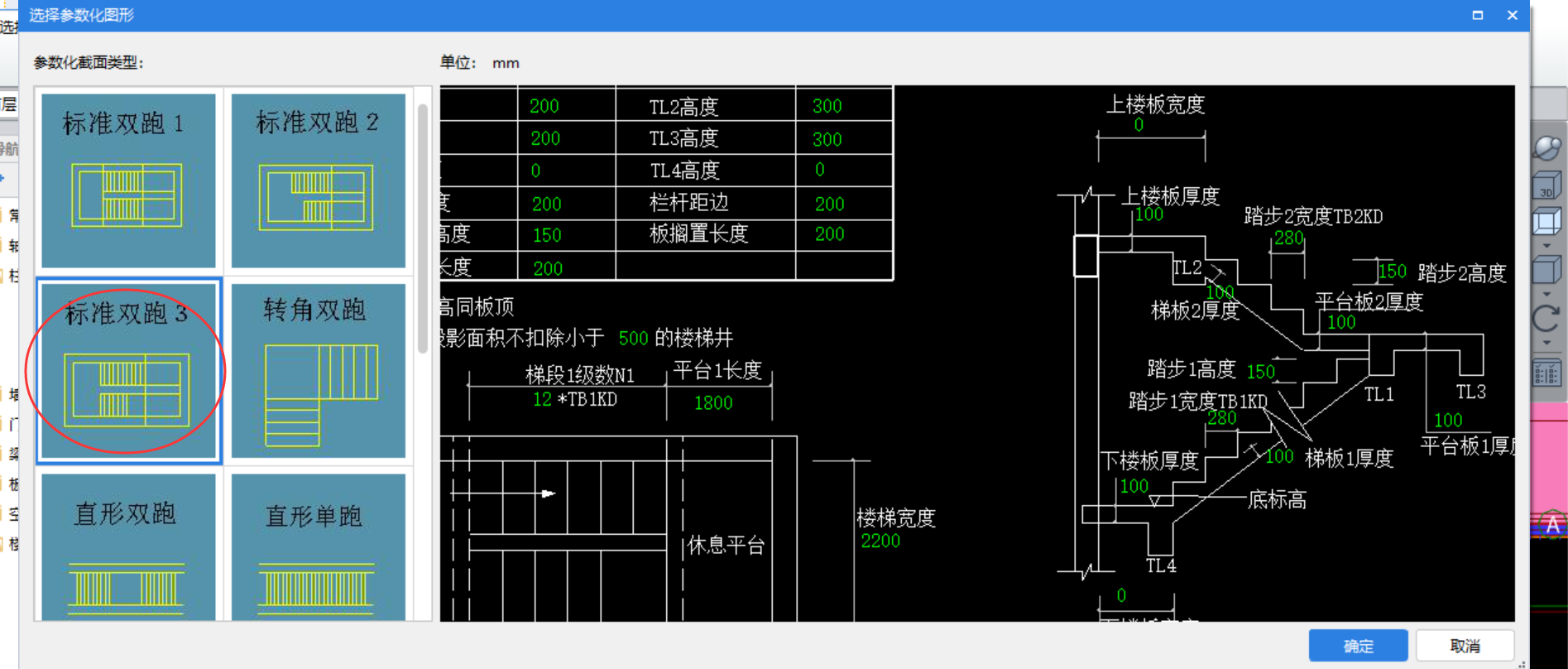The height and width of the screenshot is (669, 1568).
Task: Open dropdown arrow below wireframe cube icon
Action: (x=1546, y=245)
